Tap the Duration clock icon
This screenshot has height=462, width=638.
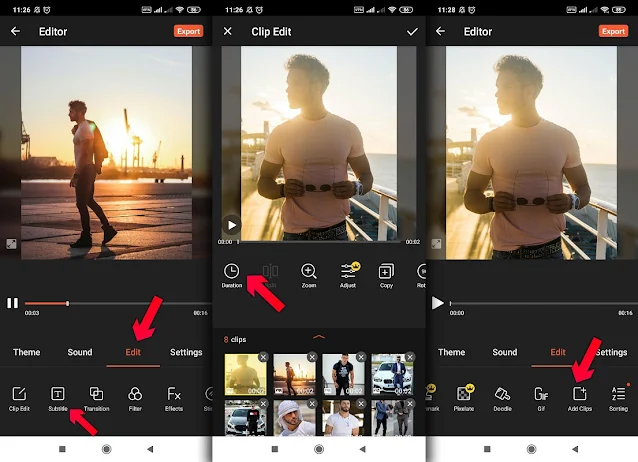click(232, 271)
